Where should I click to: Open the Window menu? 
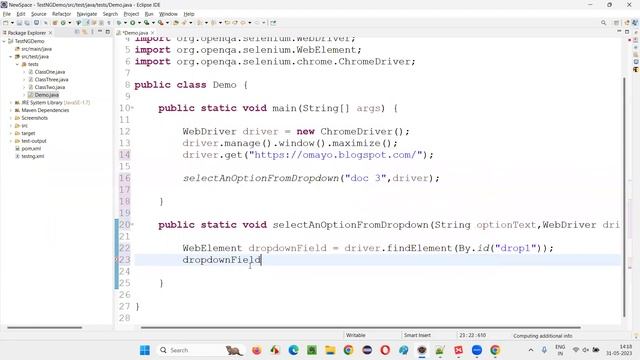168,14
